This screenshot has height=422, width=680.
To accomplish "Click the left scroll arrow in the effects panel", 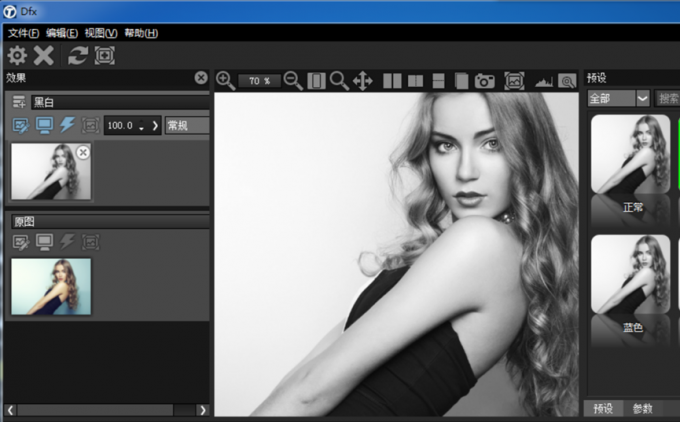I will 10,410.
